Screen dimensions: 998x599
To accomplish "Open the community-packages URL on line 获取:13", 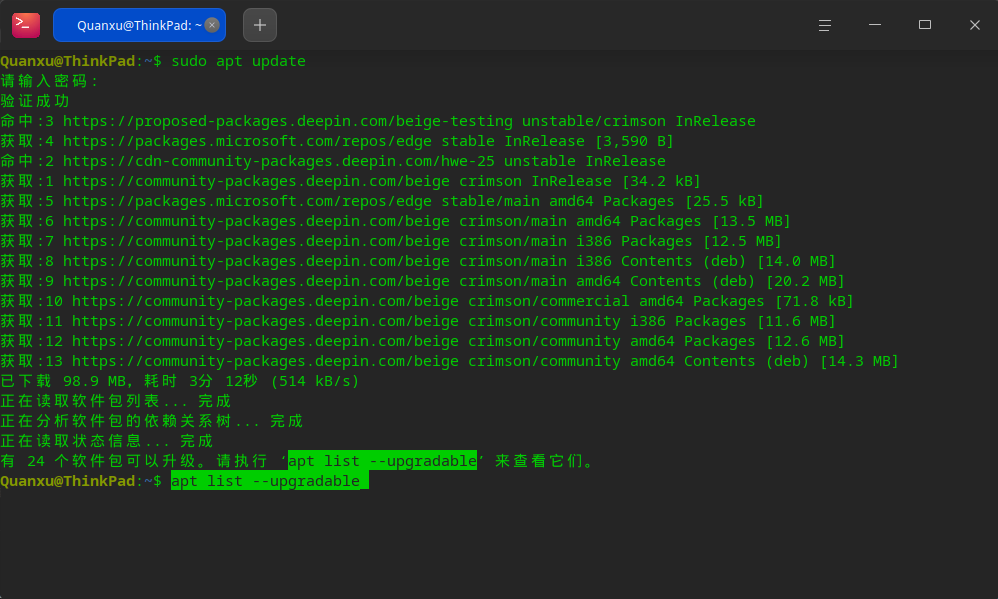I will pos(265,361).
